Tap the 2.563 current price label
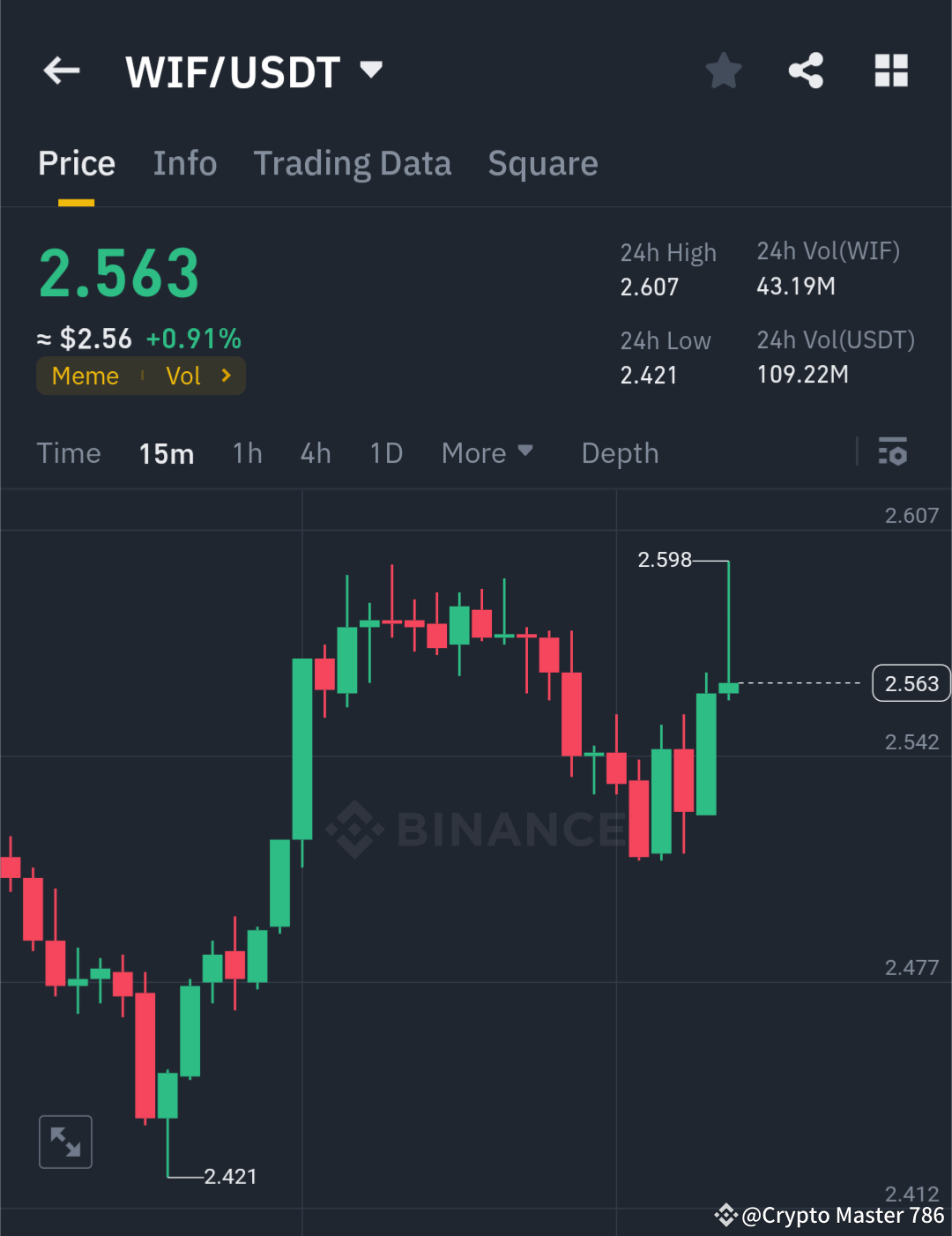 pyautogui.click(x=911, y=682)
